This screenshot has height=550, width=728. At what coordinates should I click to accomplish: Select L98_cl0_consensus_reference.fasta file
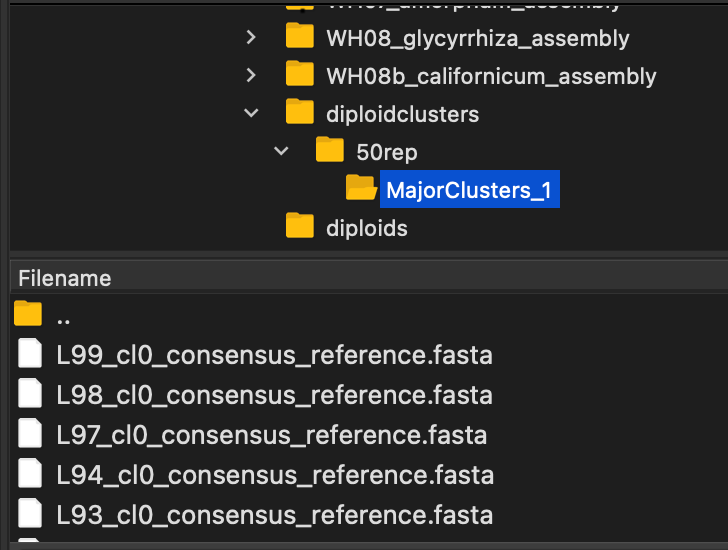coord(274,395)
